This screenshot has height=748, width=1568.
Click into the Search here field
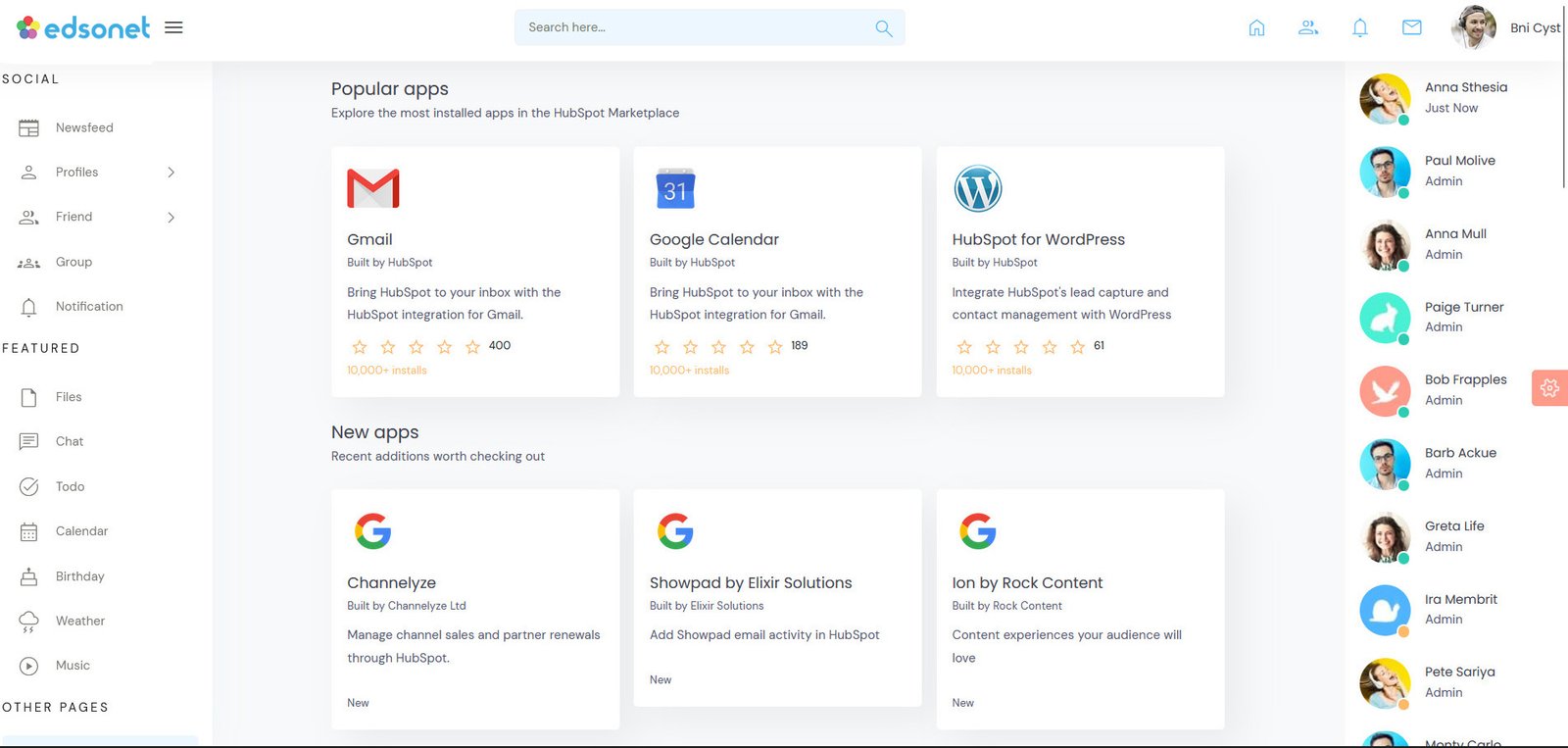[x=696, y=27]
